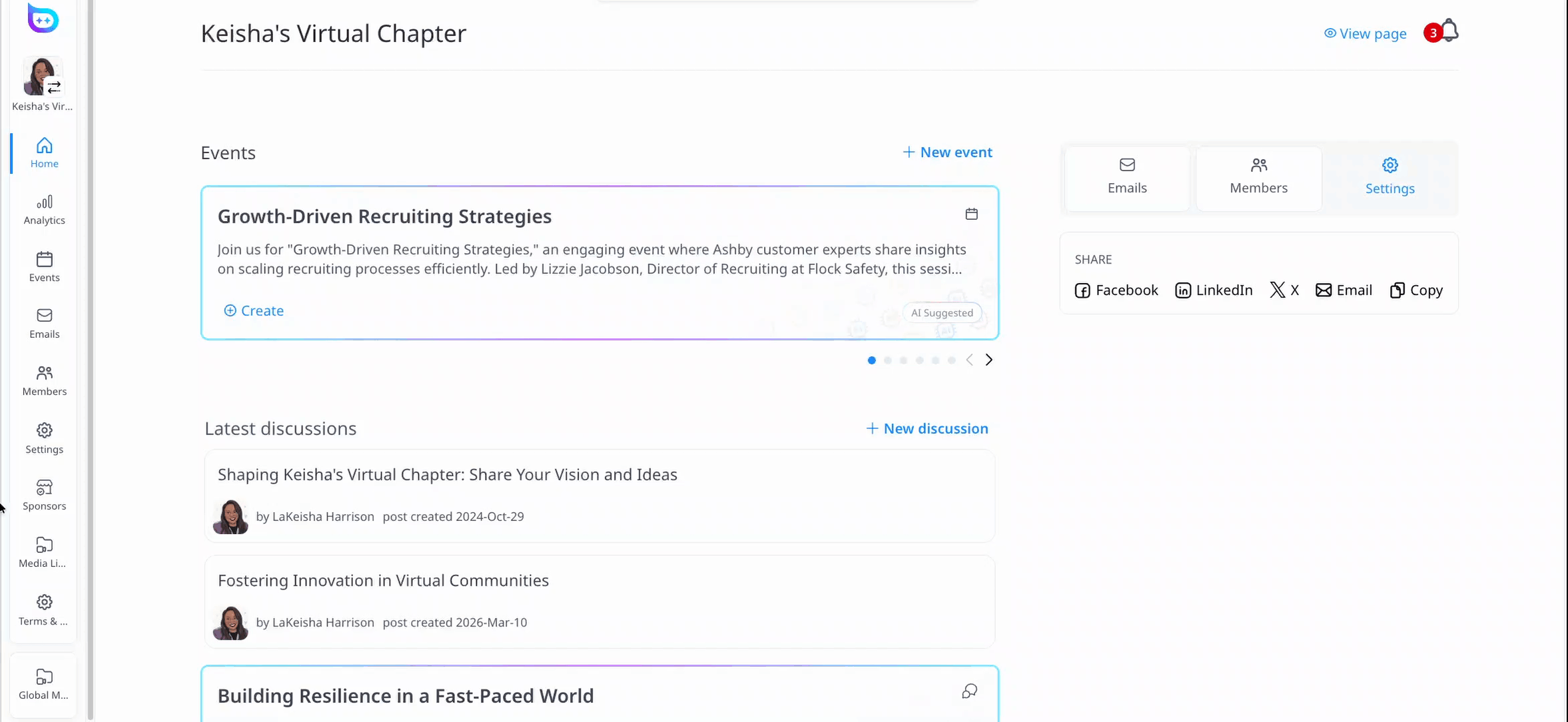Click calendar icon on Growth-Driven Recruiting card
This screenshot has height=722, width=1568.
(972, 214)
